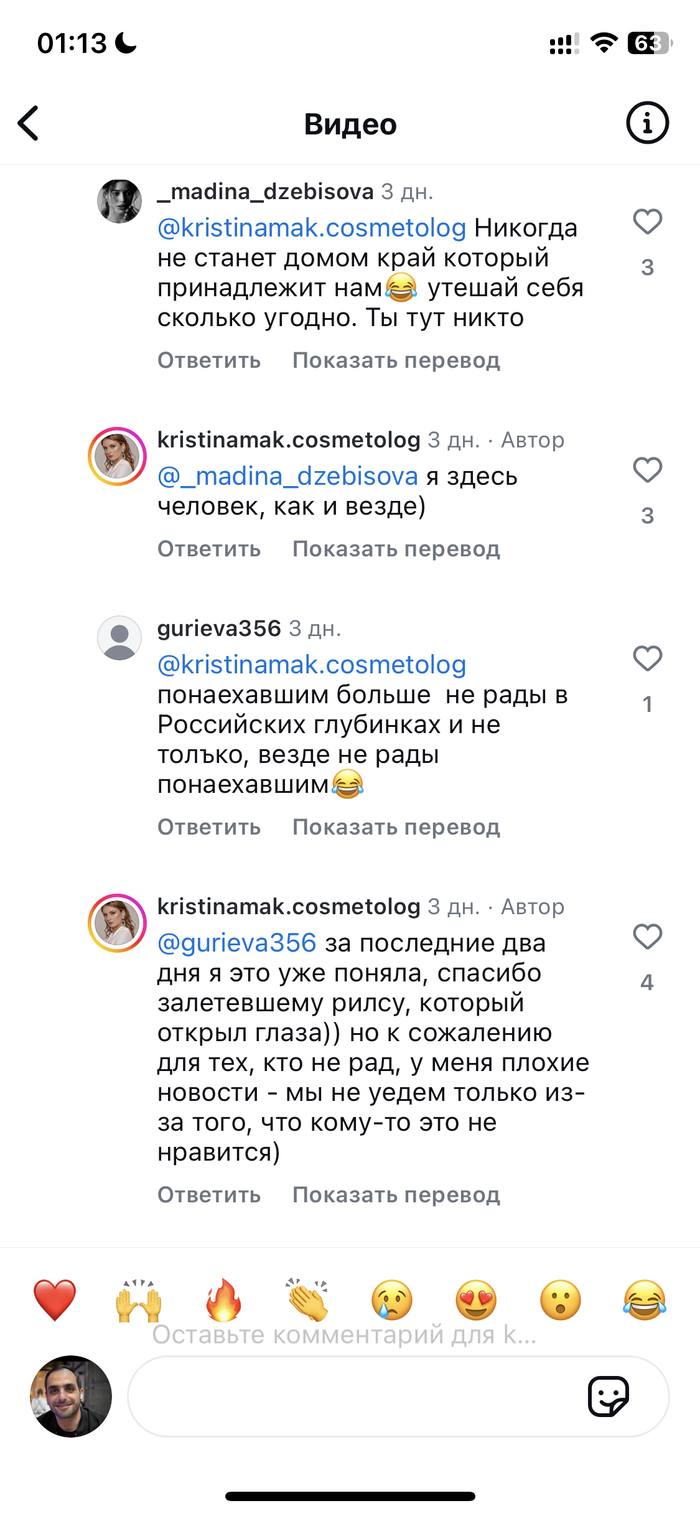
Task: Show translation of the last author reply
Action: 396,1195
